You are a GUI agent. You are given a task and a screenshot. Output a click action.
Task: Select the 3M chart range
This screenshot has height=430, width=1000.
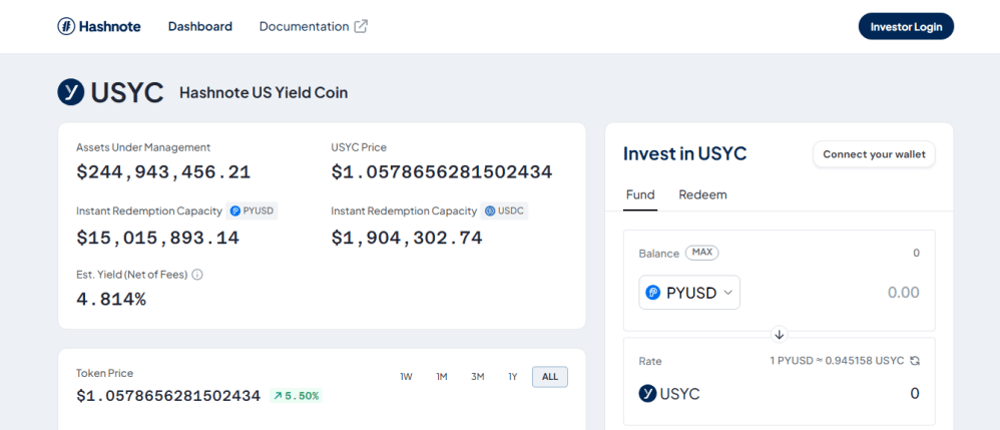[478, 377]
